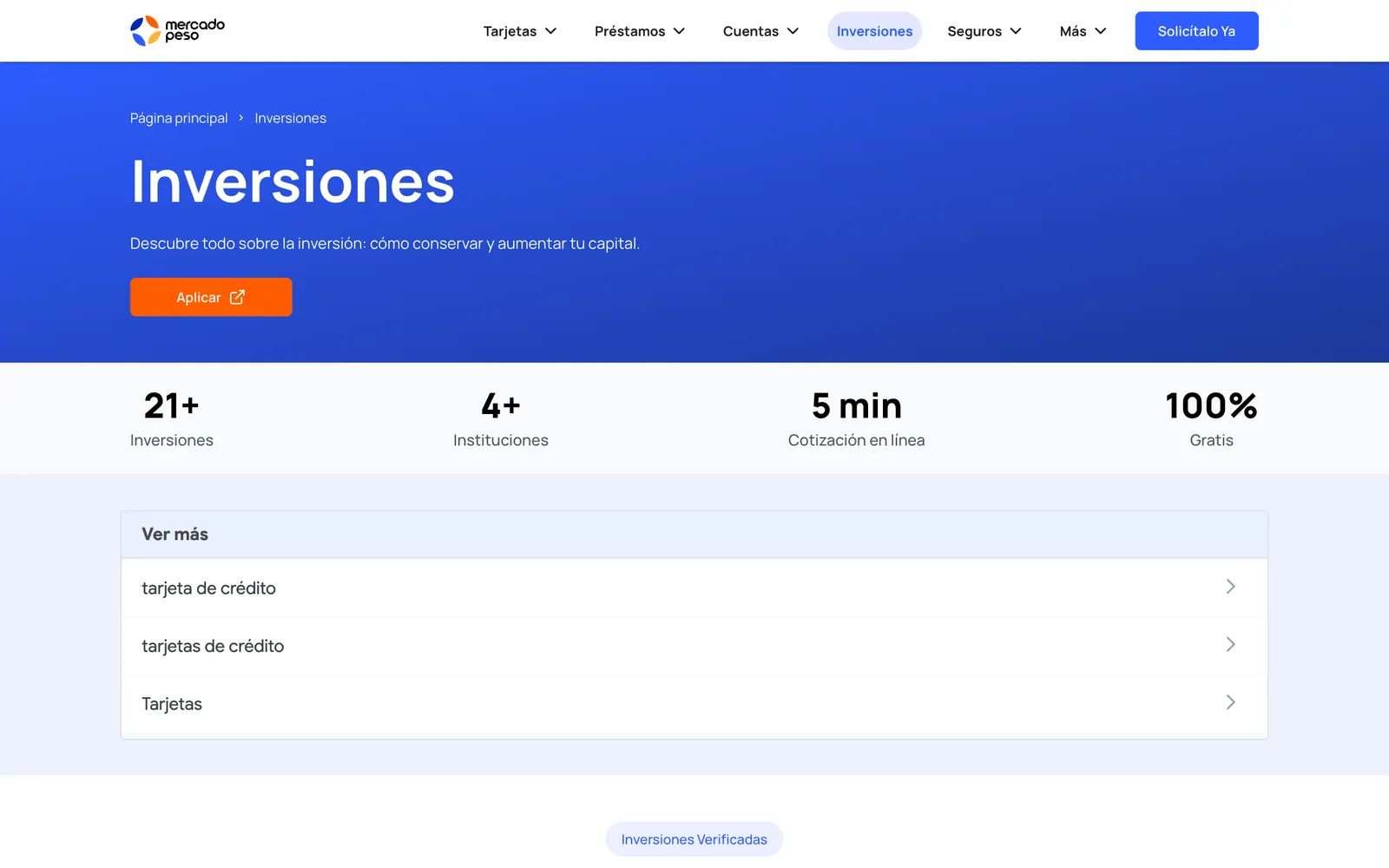The height and width of the screenshot is (868, 1389).
Task: Go to Página principal breadcrumb
Action: (x=179, y=118)
